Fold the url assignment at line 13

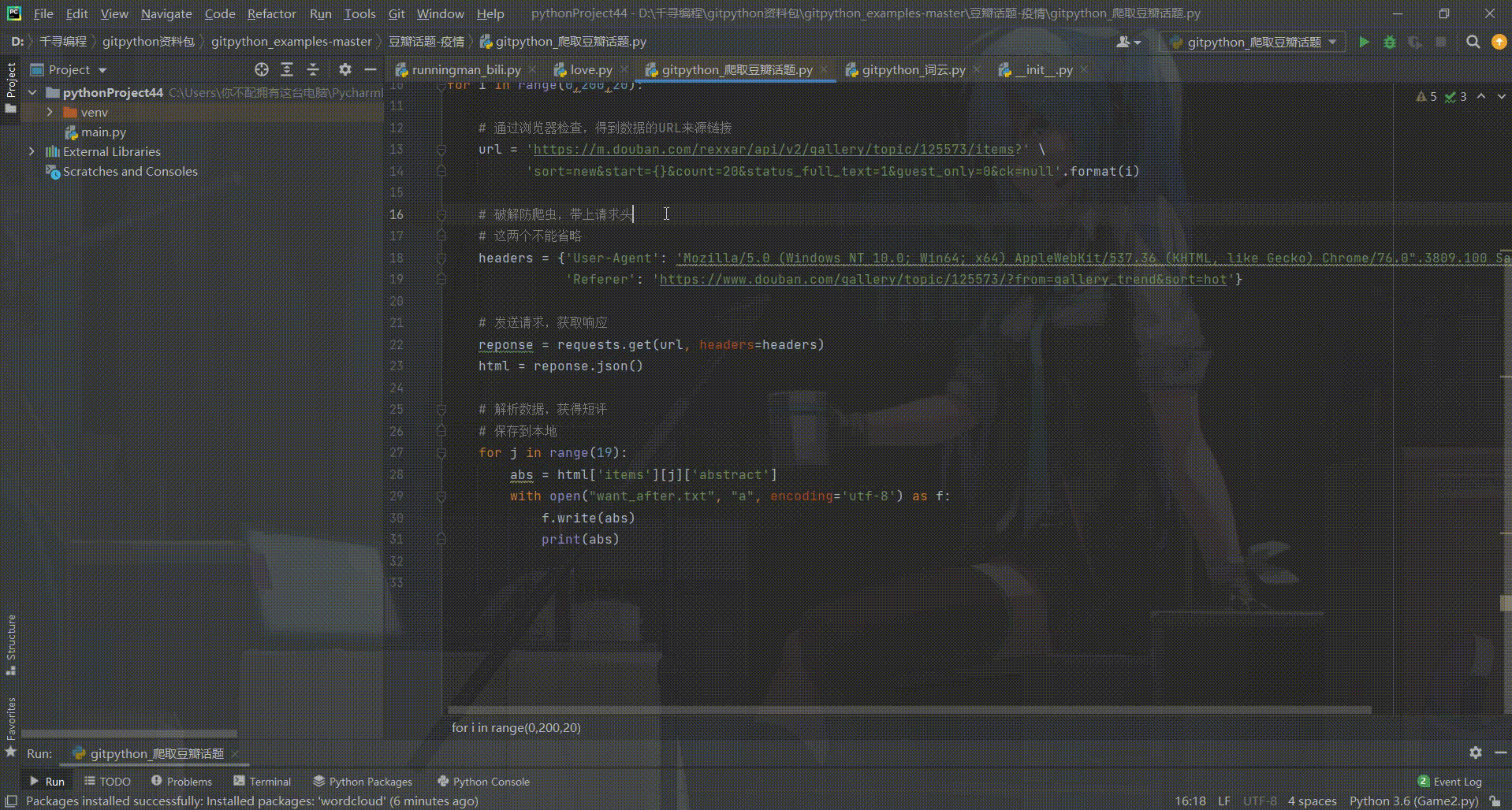click(x=441, y=149)
